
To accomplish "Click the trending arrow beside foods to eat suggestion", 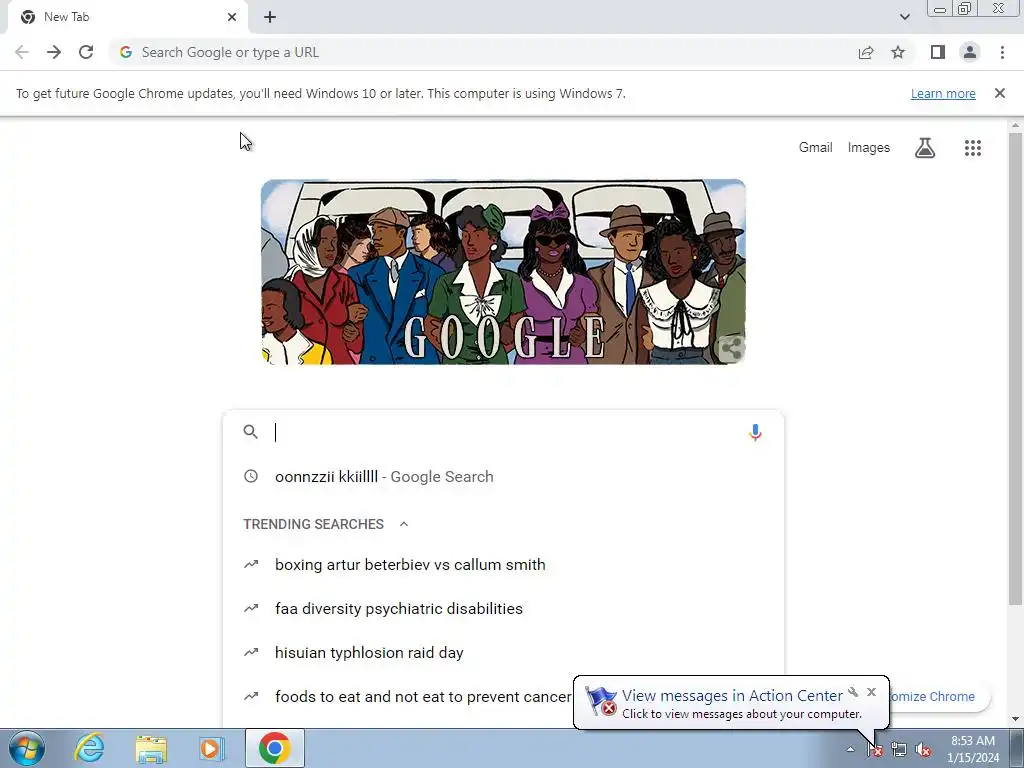I will 251,696.
